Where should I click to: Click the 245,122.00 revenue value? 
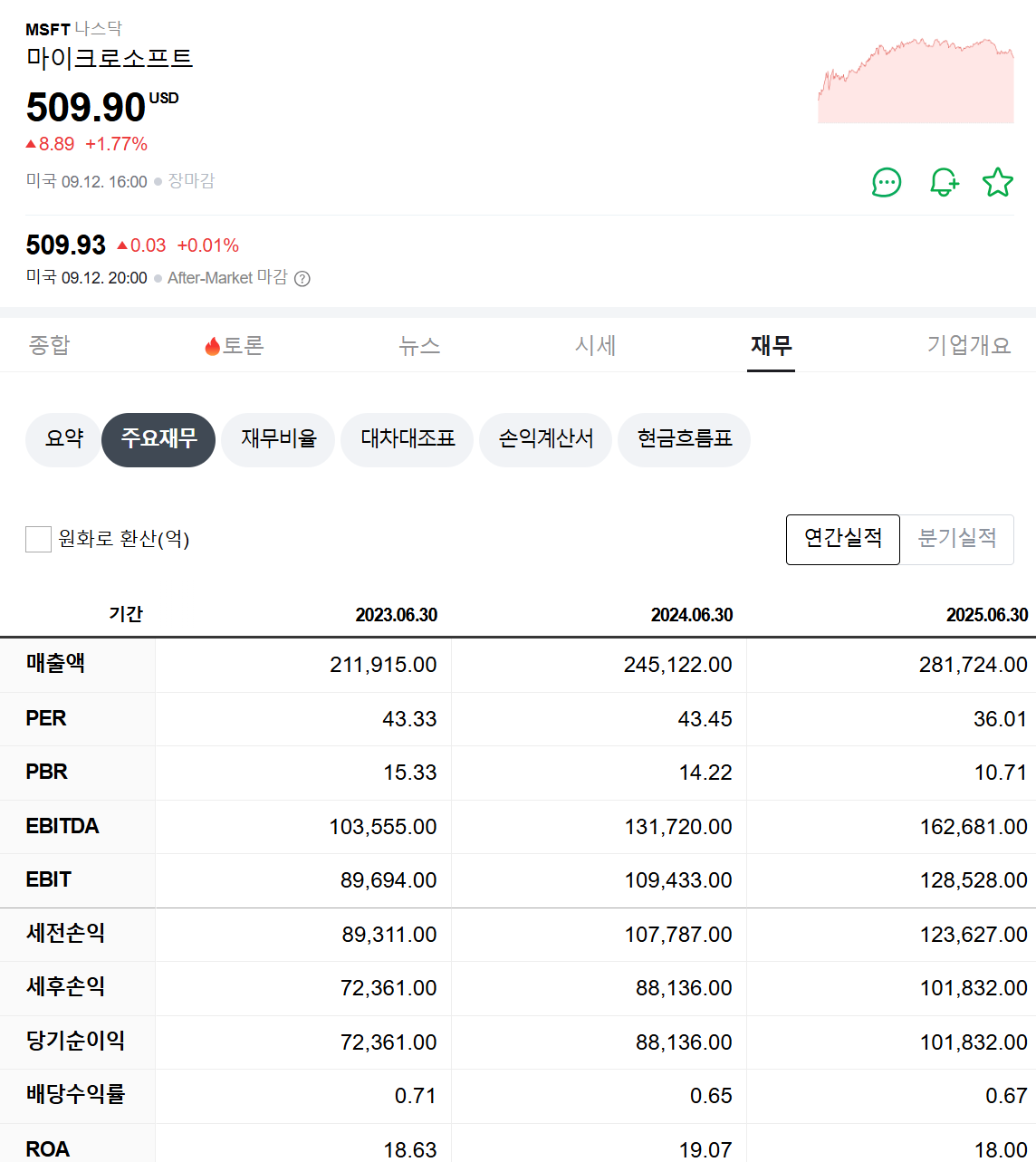[x=678, y=665]
